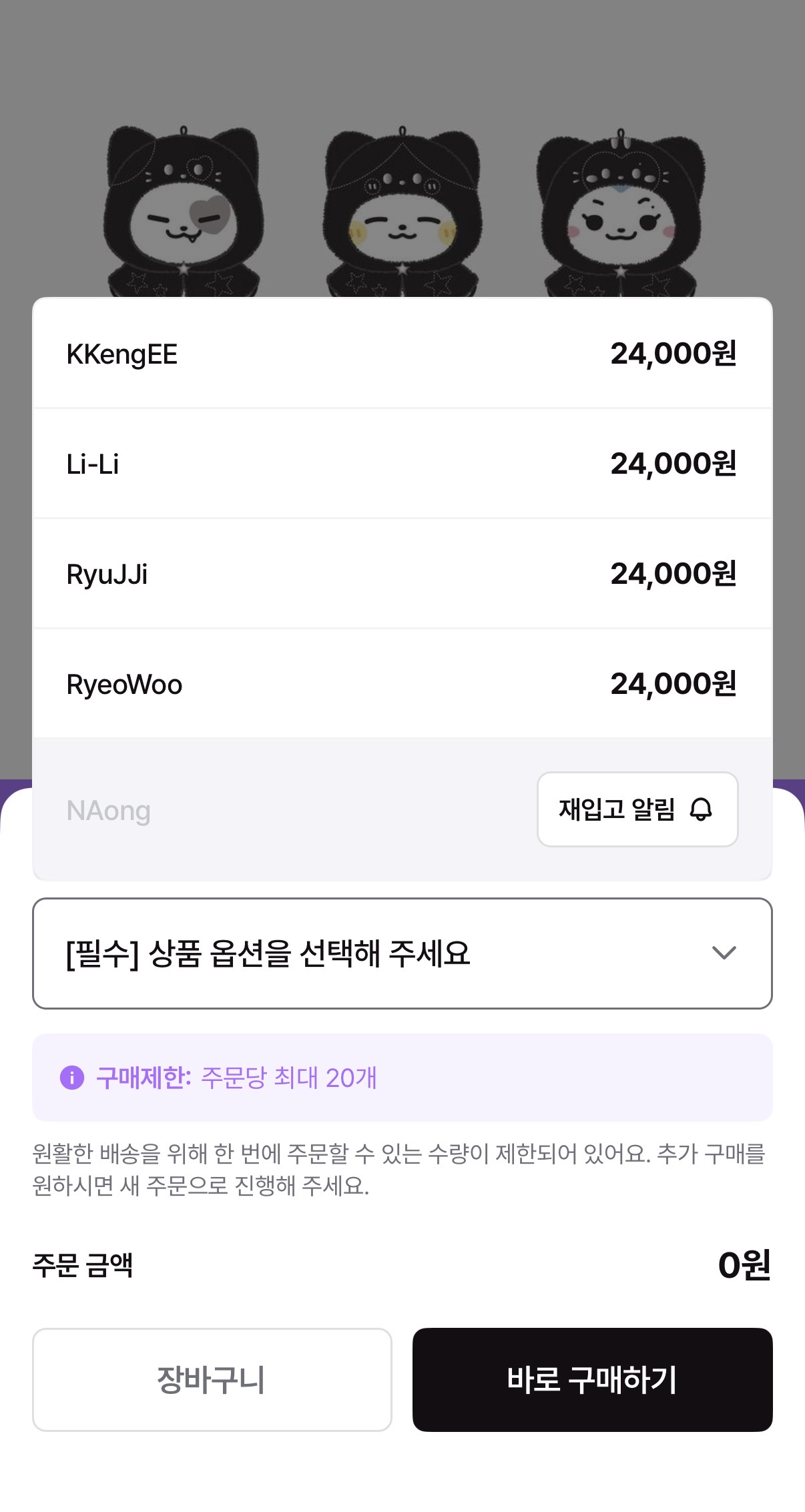The width and height of the screenshot is (805, 1512).
Task: Click the chevron arrow of option selector
Action: 724,953
